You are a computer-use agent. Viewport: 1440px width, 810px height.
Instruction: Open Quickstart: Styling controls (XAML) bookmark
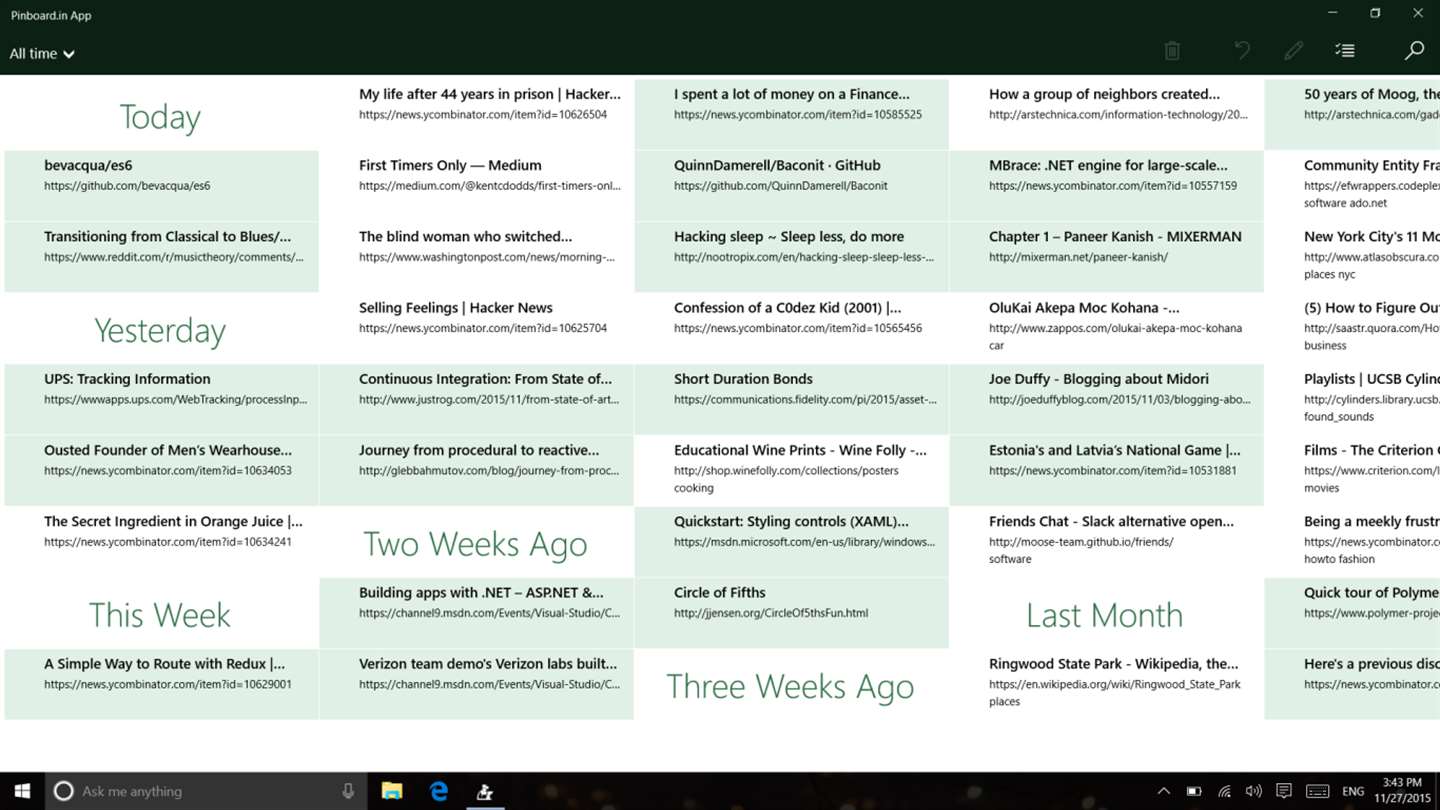[x=792, y=541]
